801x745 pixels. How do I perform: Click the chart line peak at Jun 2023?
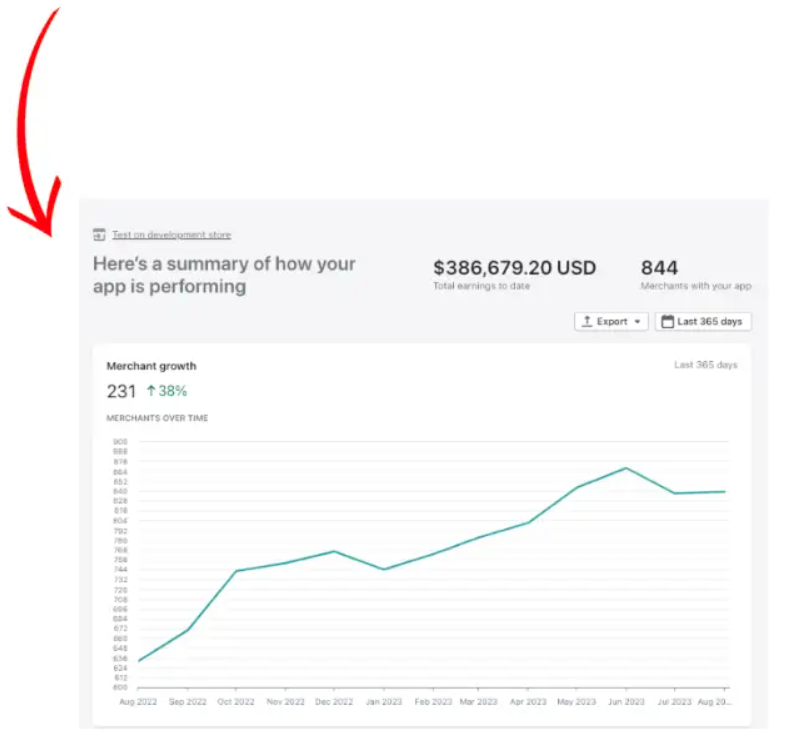(626, 468)
